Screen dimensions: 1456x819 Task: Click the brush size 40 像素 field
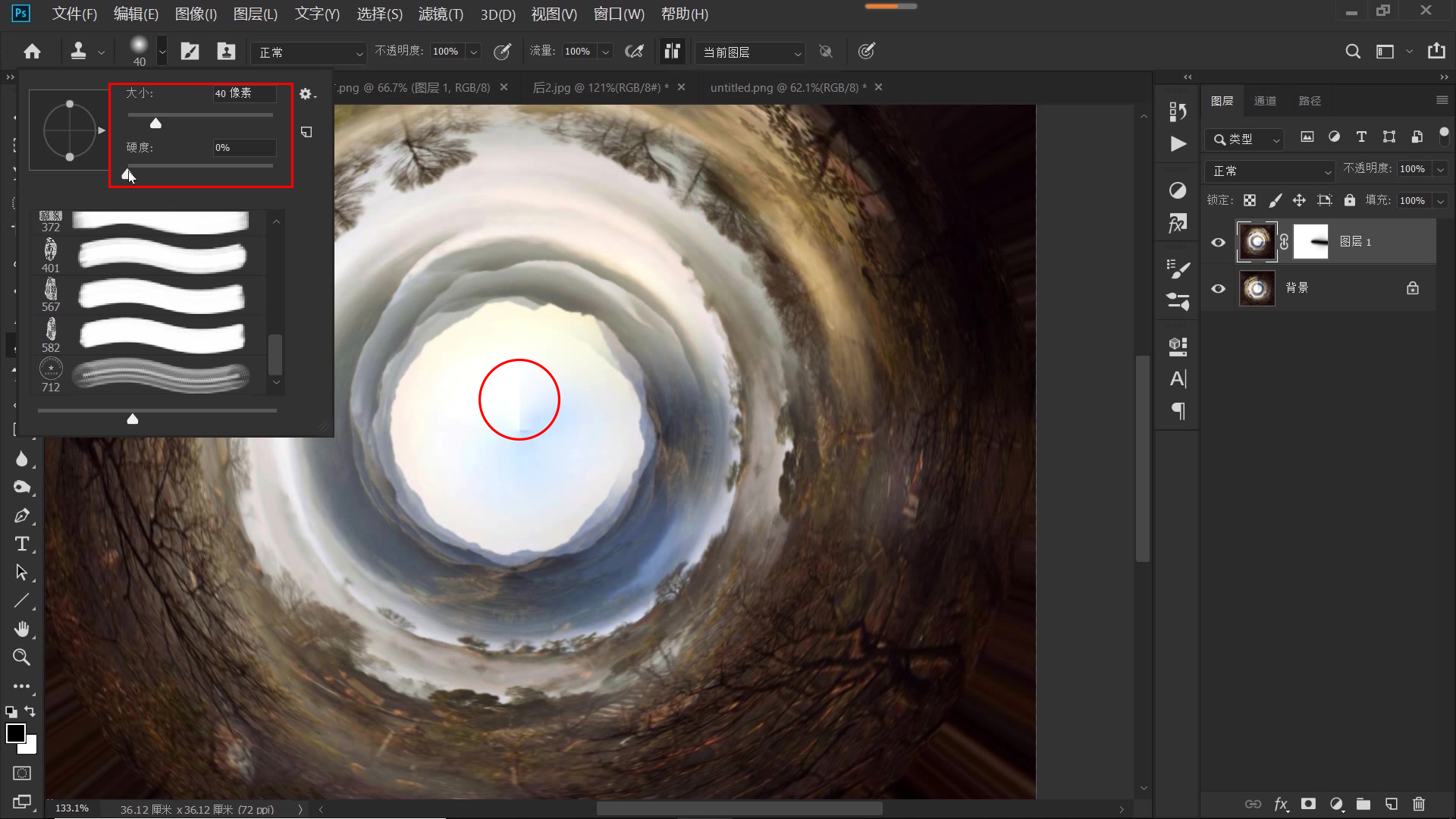(243, 93)
